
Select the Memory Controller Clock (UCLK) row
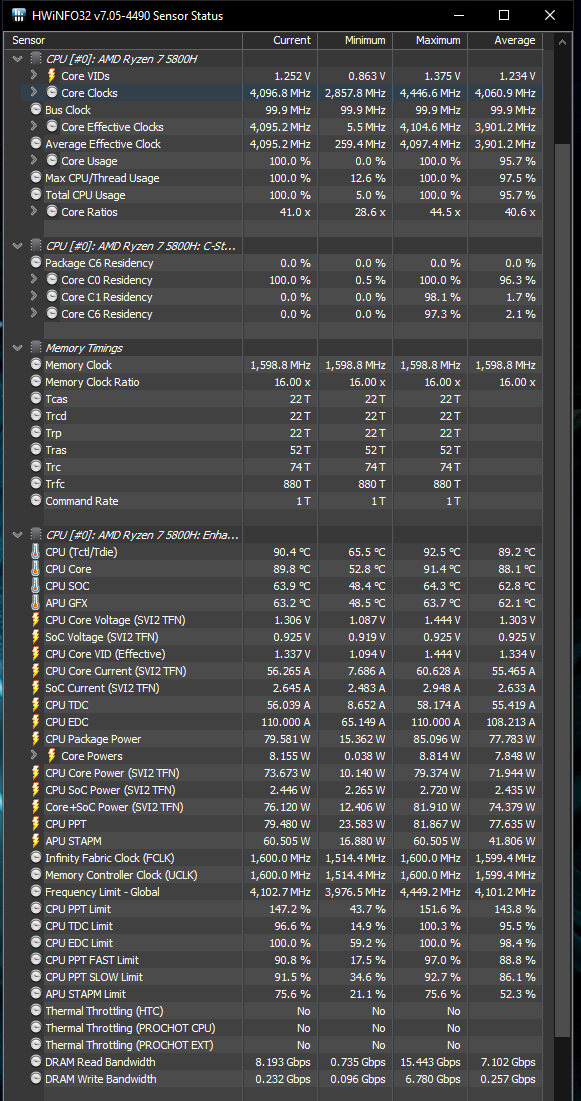coord(274,875)
